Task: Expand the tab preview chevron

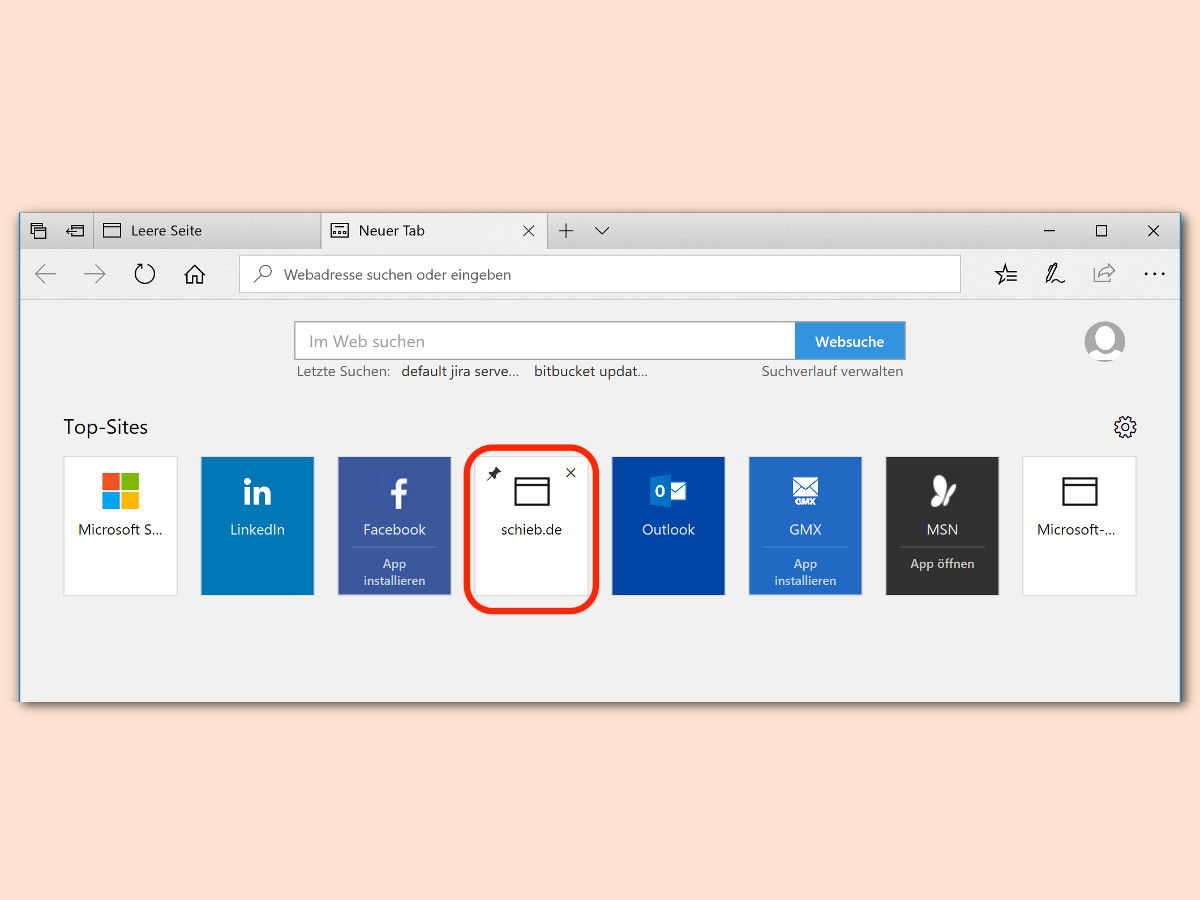Action: click(602, 231)
